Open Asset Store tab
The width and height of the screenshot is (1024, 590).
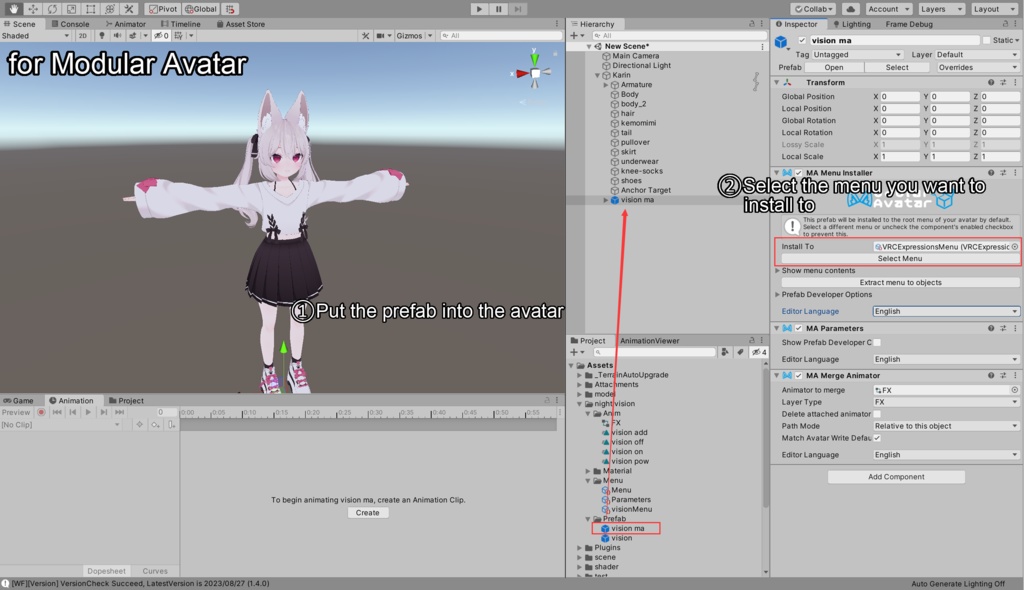(x=240, y=24)
